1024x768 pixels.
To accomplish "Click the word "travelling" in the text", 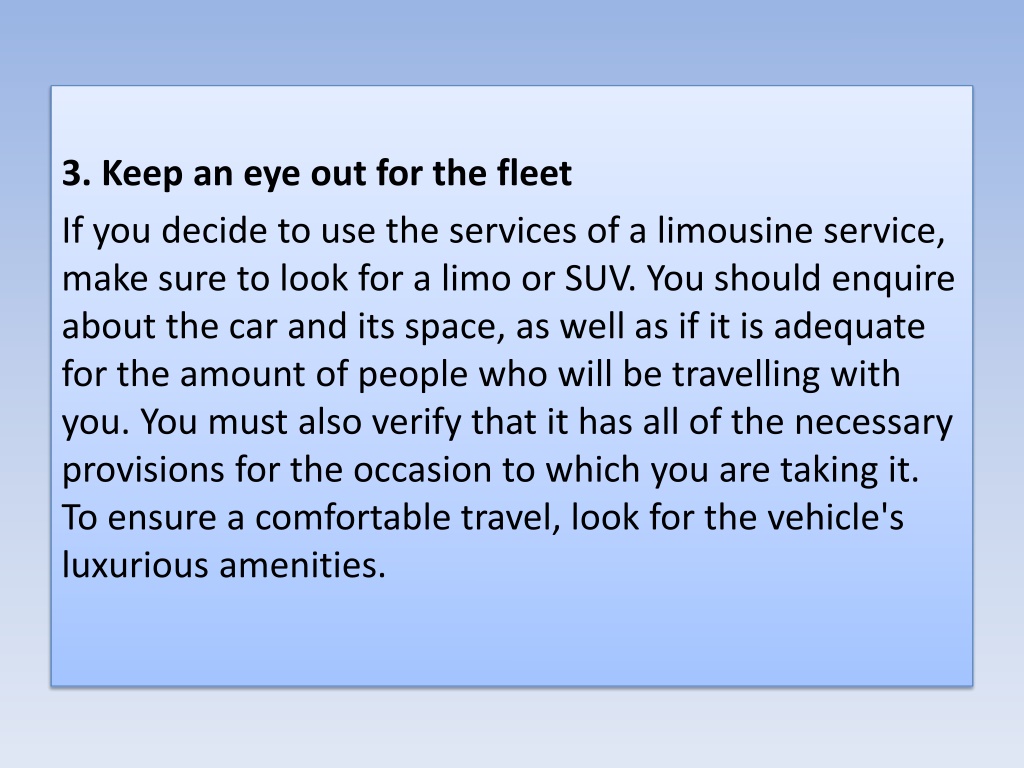I will pyautogui.click(x=745, y=376).
